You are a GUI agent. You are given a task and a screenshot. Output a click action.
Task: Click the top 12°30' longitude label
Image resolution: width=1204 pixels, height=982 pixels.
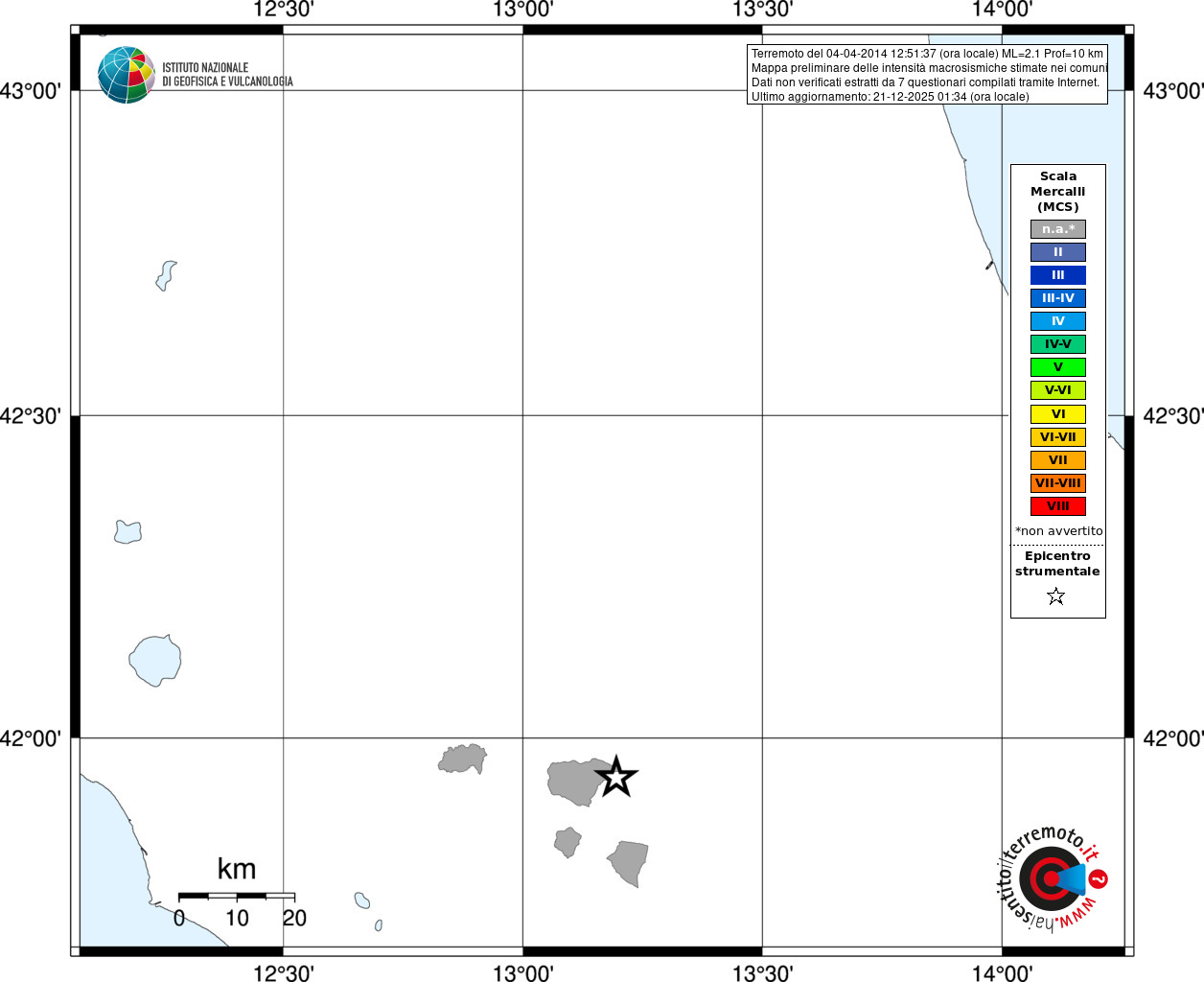(283, 10)
